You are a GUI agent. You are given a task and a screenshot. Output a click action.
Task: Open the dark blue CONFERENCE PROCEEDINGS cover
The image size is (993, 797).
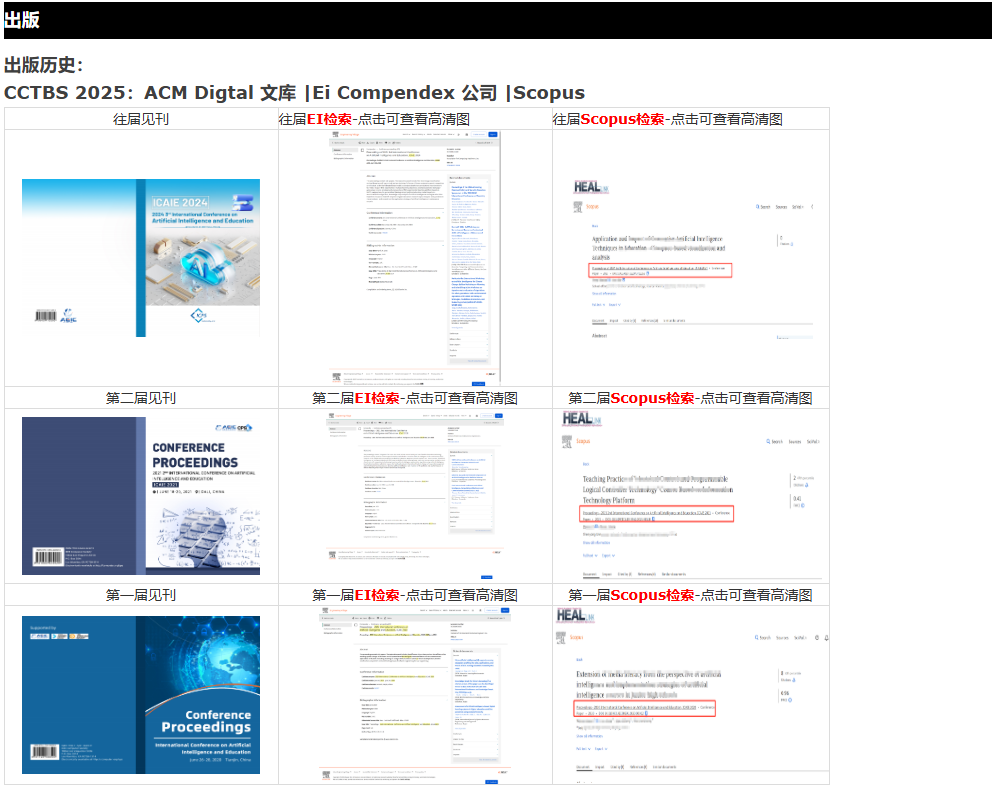(x=141, y=496)
